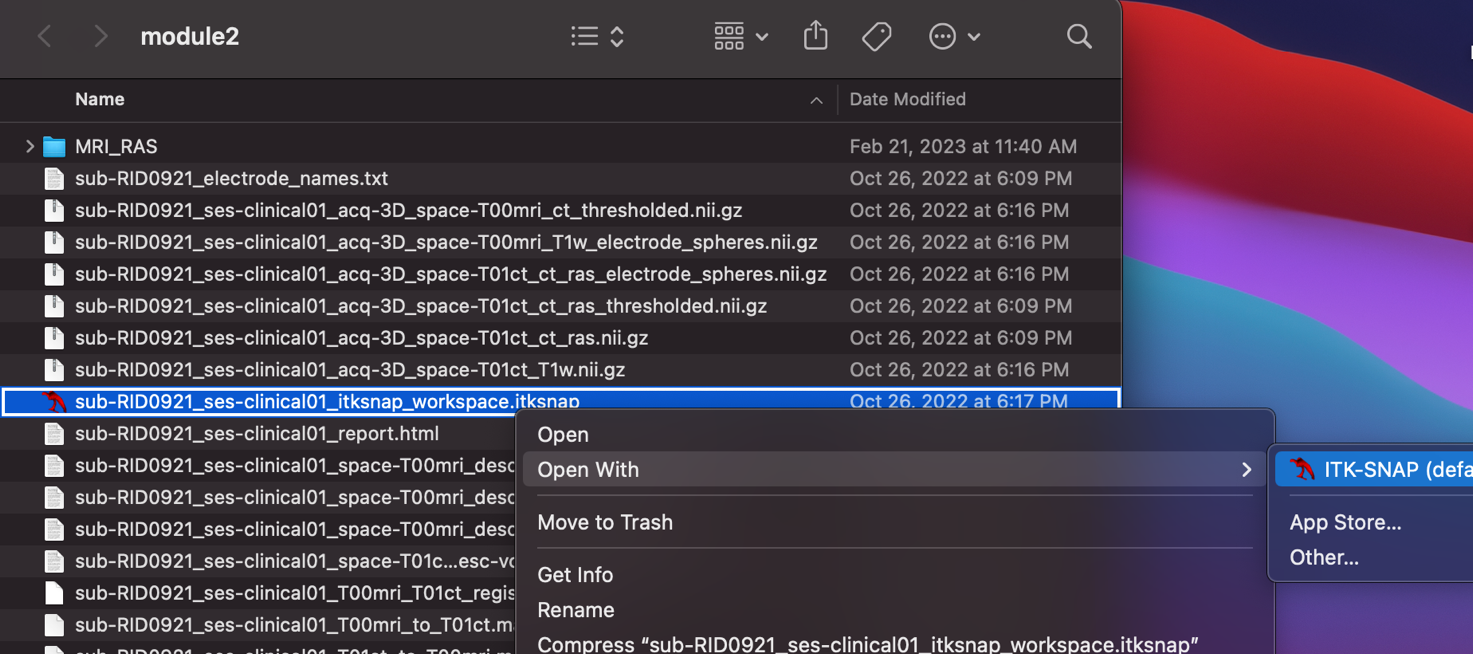Image resolution: width=1473 pixels, height=654 pixels.
Task: Click the icon of ct_ras_electrode_spheres.nii.gz file
Action: click(54, 274)
